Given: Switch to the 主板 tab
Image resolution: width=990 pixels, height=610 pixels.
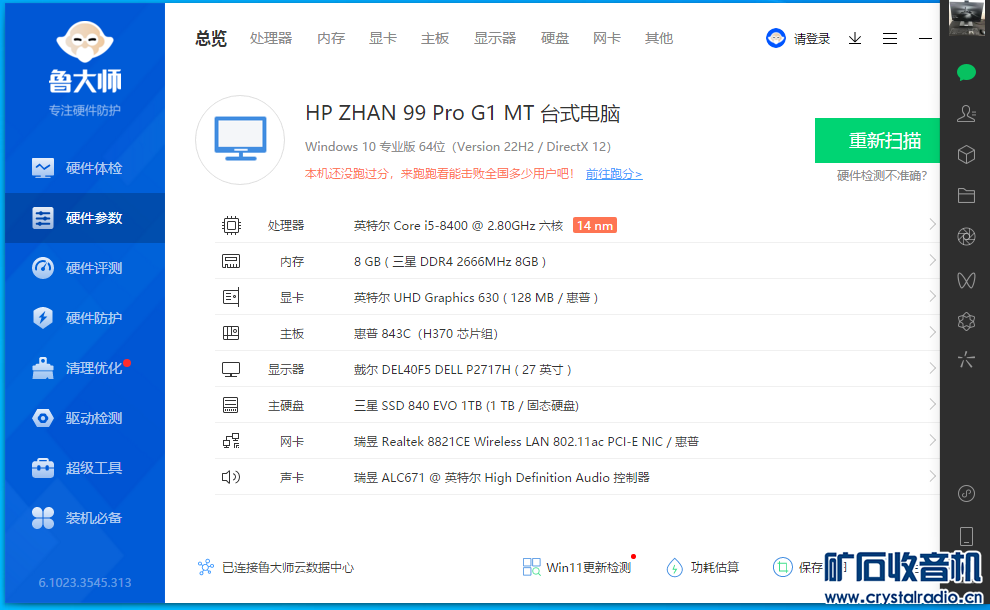Looking at the screenshot, I should tap(435, 39).
